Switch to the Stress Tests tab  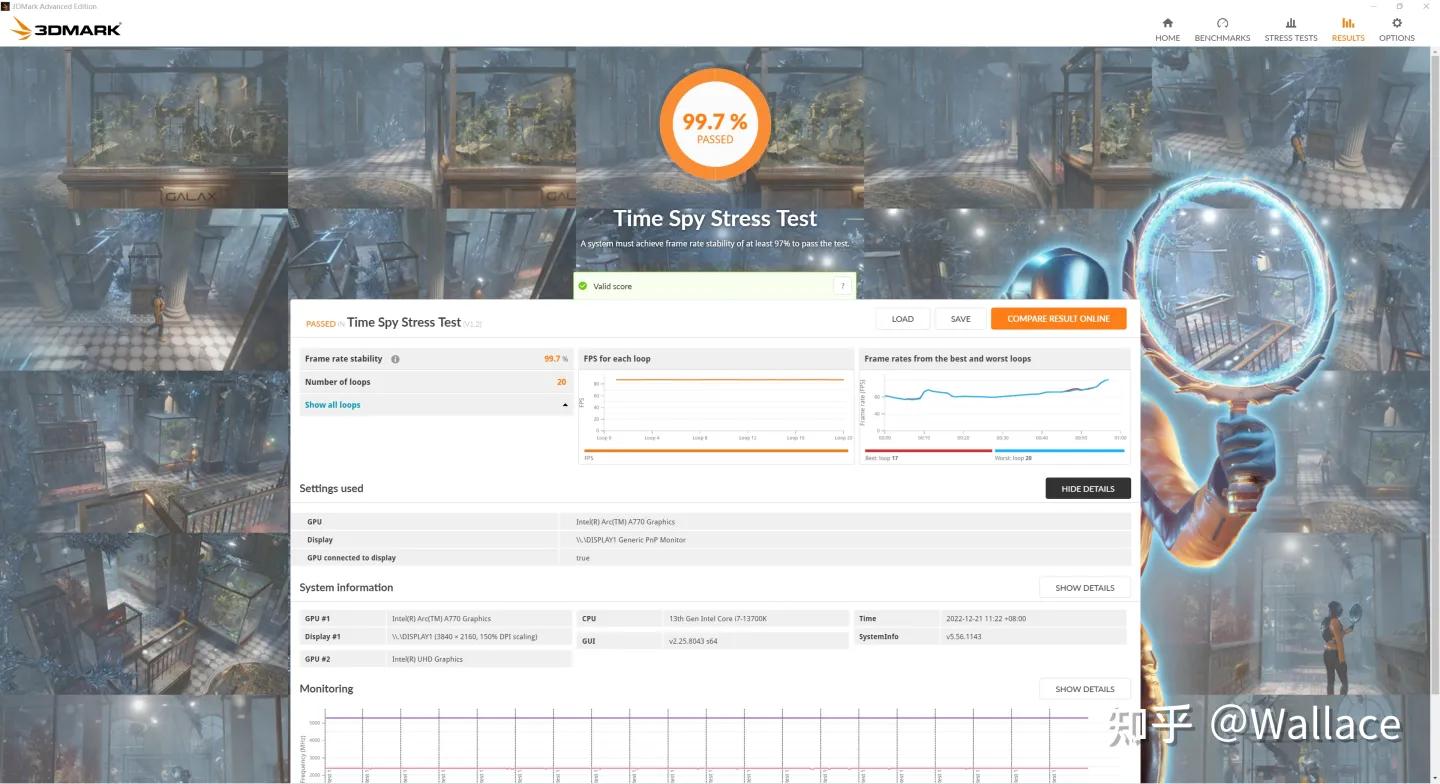click(x=1290, y=28)
